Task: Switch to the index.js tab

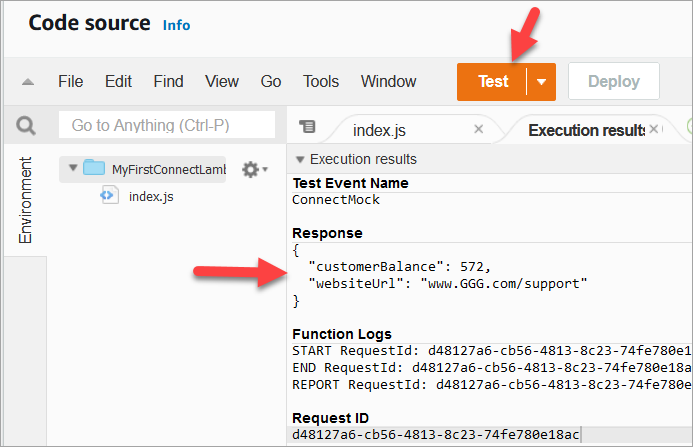Action: pyautogui.click(x=379, y=130)
